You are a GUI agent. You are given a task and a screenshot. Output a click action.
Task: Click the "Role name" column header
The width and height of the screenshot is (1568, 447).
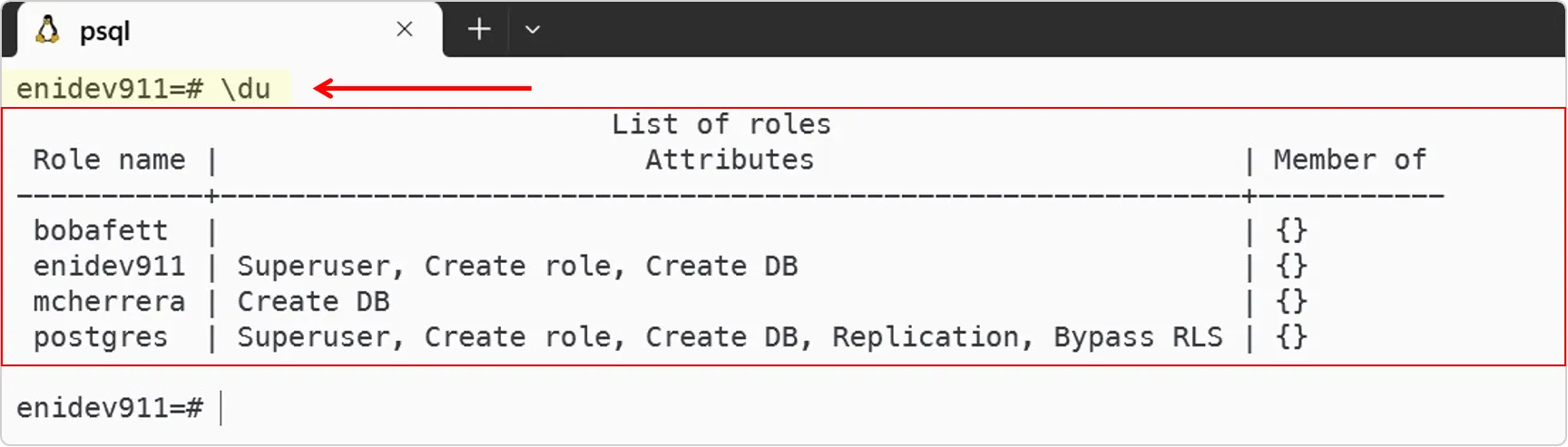click(109, 160)
